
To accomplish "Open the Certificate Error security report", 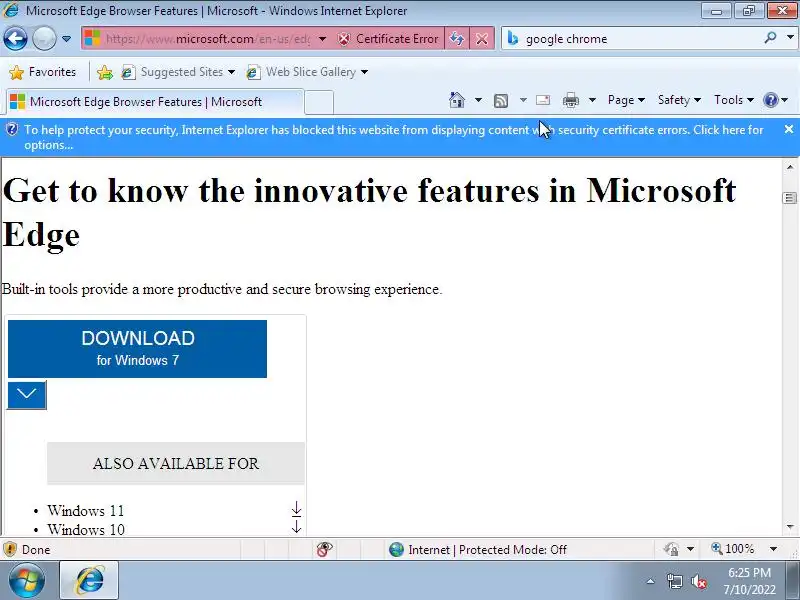I will tap(388, 39).
